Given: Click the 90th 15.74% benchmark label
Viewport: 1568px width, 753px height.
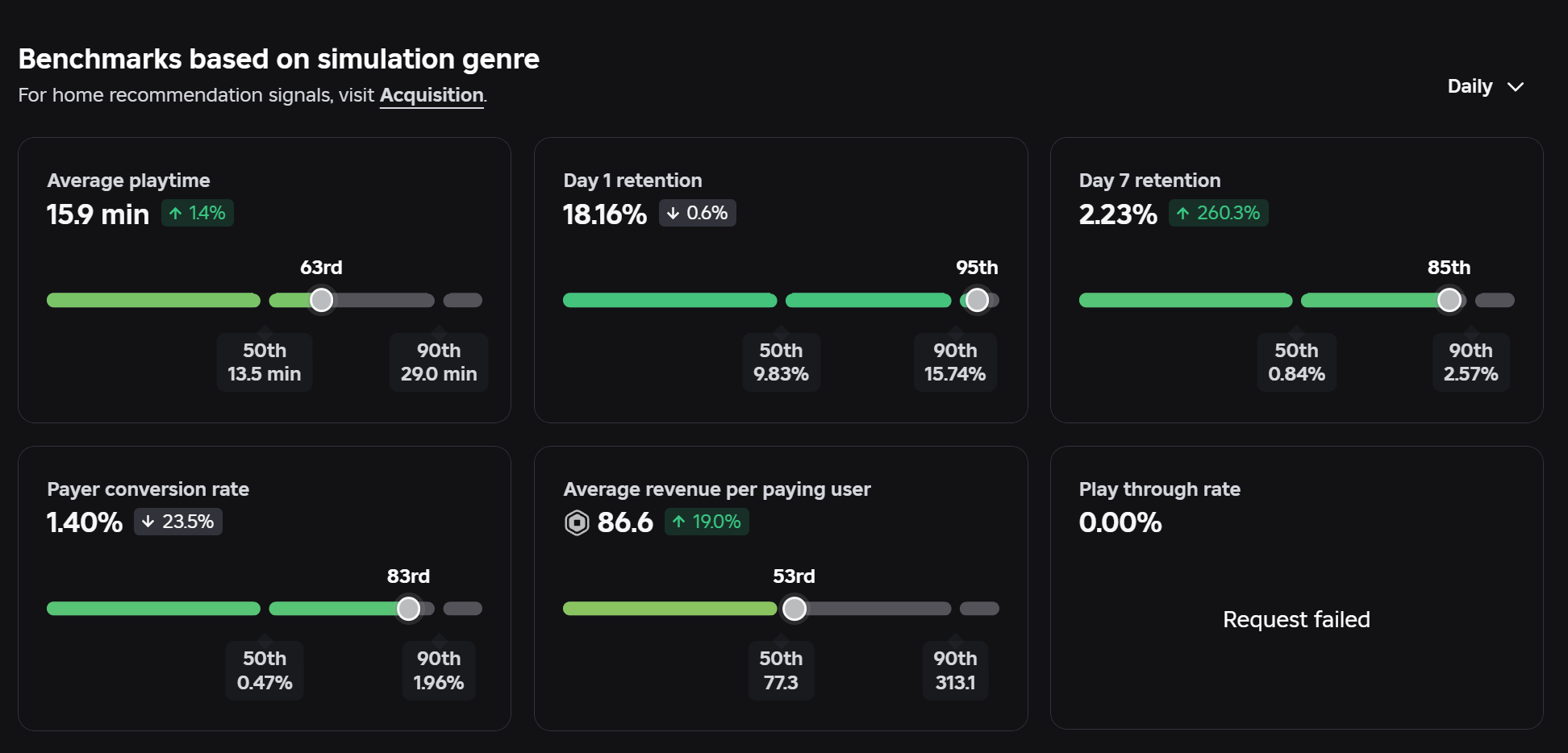Looking at the screenshot, I should tap(955, 362).
